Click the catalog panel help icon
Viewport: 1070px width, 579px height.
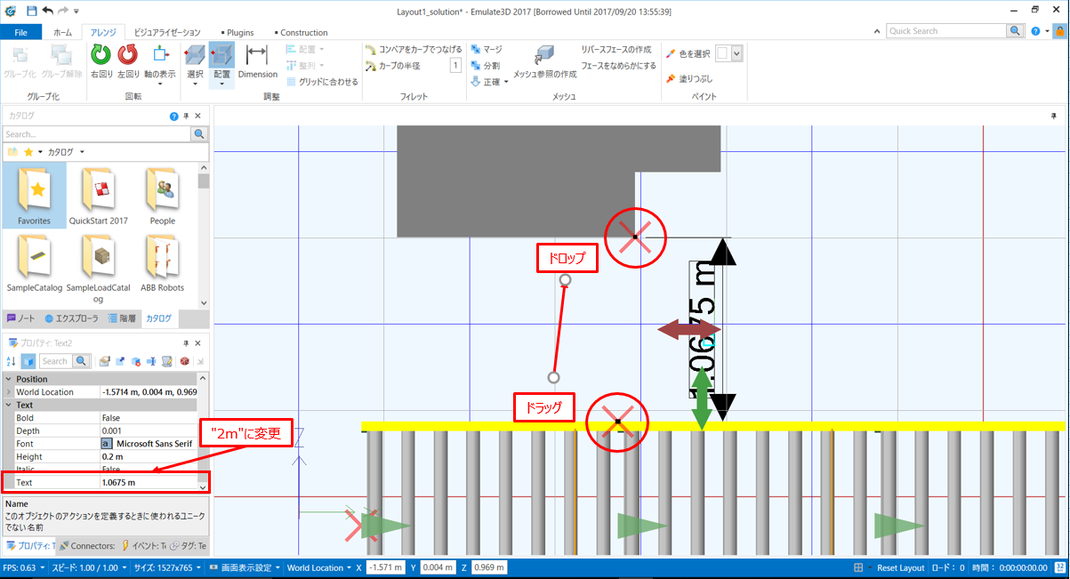[173, 116]
